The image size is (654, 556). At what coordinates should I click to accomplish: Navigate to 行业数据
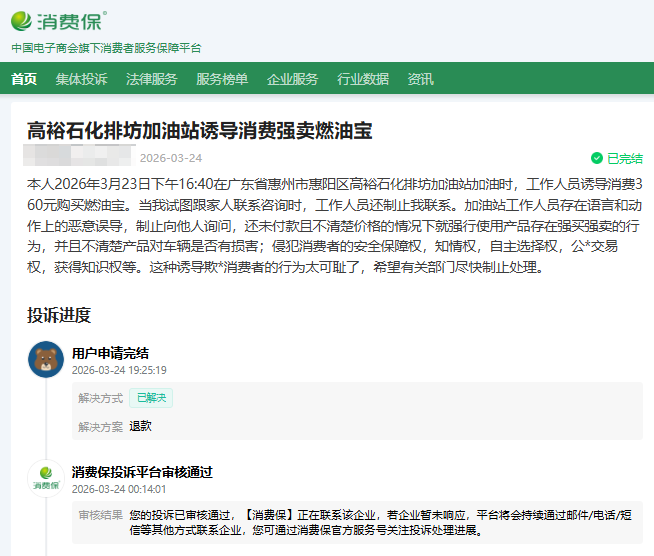pos(363,79)
